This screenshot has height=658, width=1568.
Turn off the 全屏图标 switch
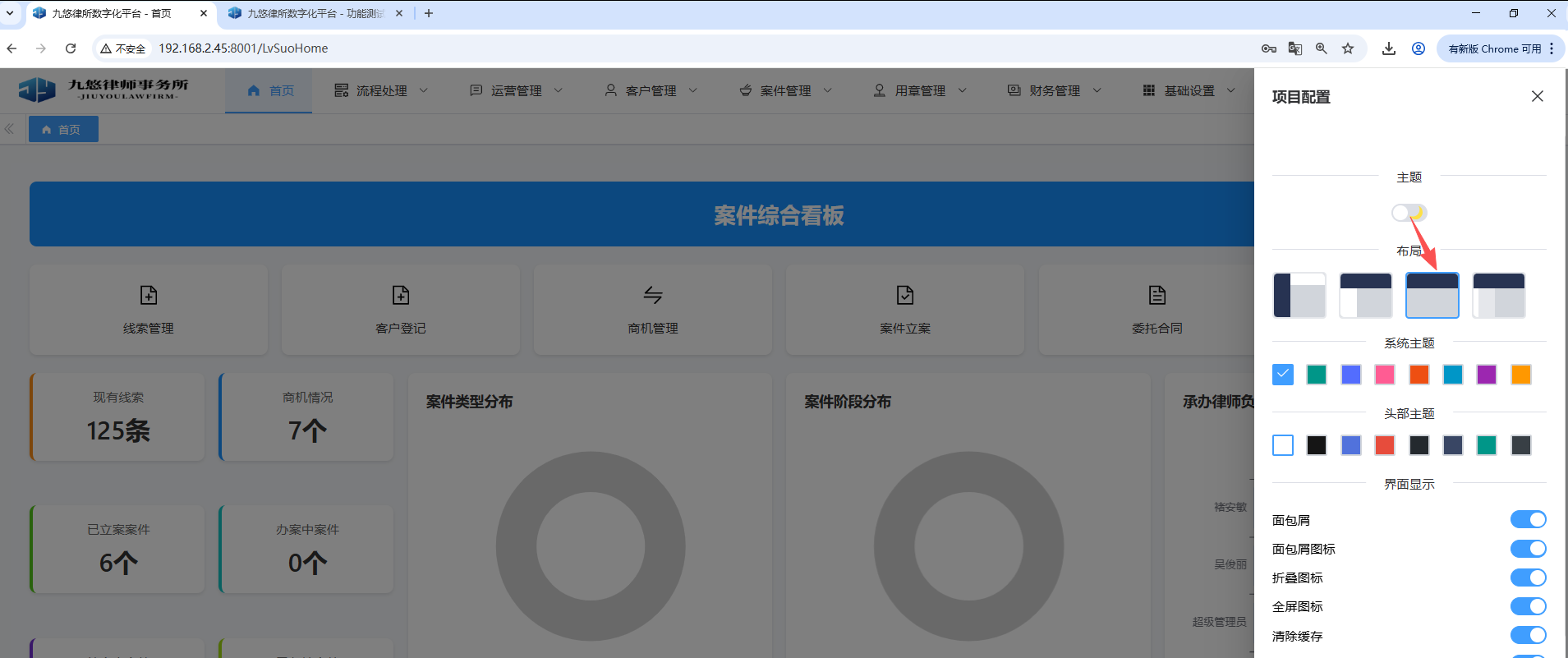pos(1528,606)
